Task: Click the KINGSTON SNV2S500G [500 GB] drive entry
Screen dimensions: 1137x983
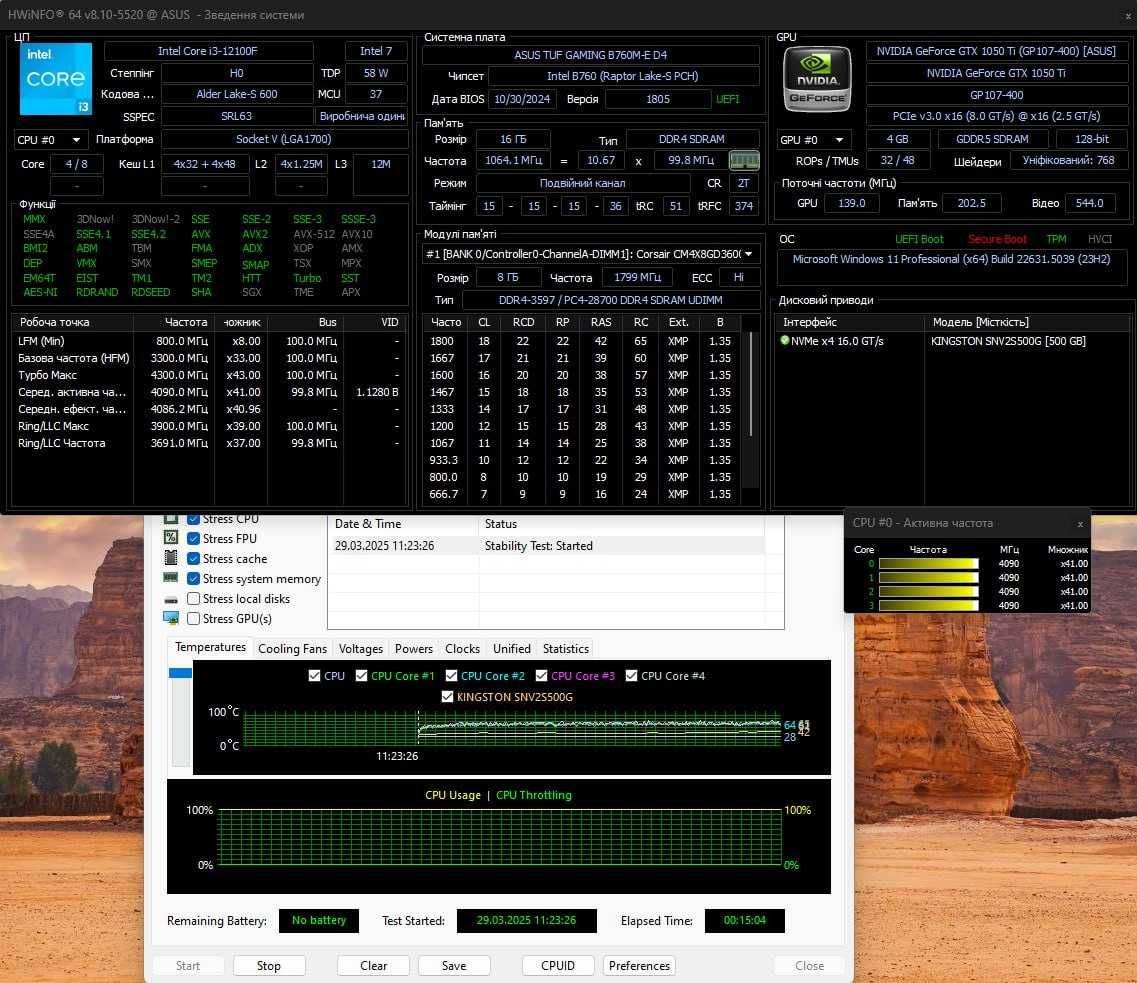Action: click(x=1008, y=341)
